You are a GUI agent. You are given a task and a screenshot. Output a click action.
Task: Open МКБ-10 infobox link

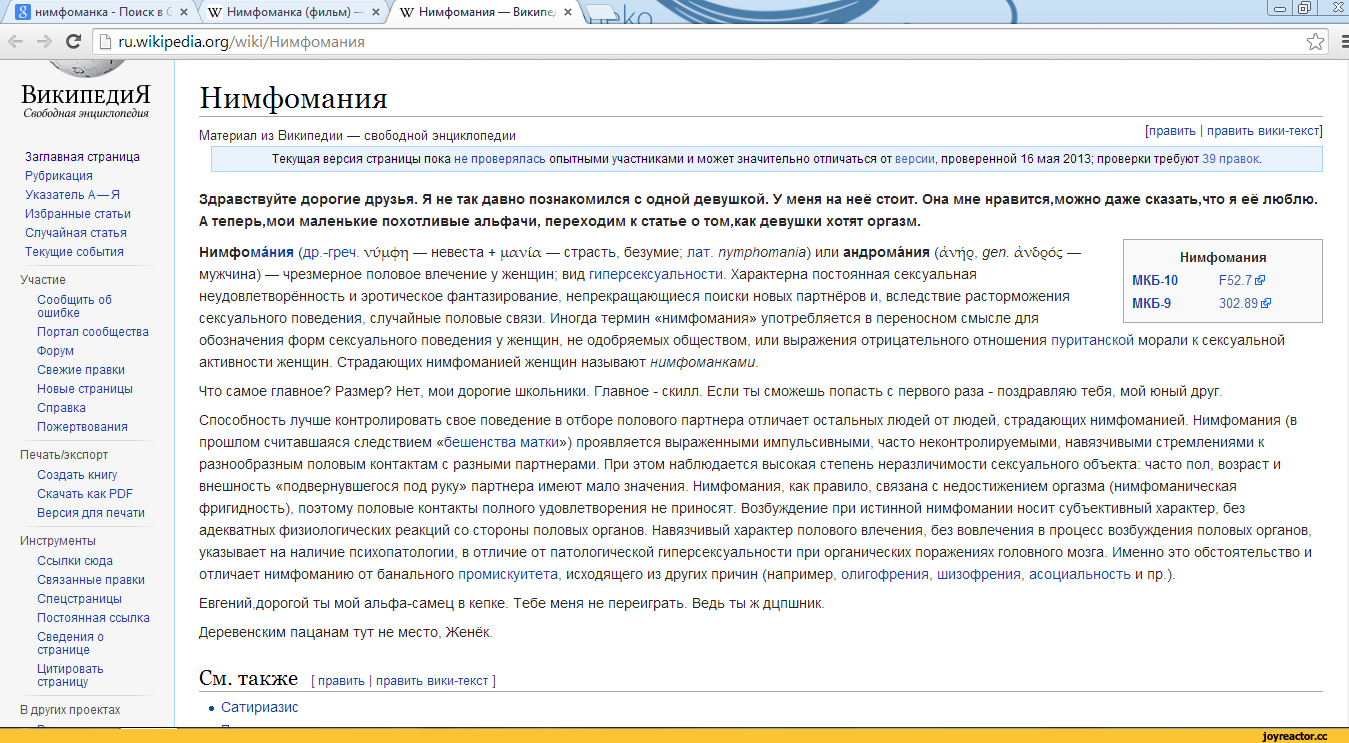point(1155,281)
